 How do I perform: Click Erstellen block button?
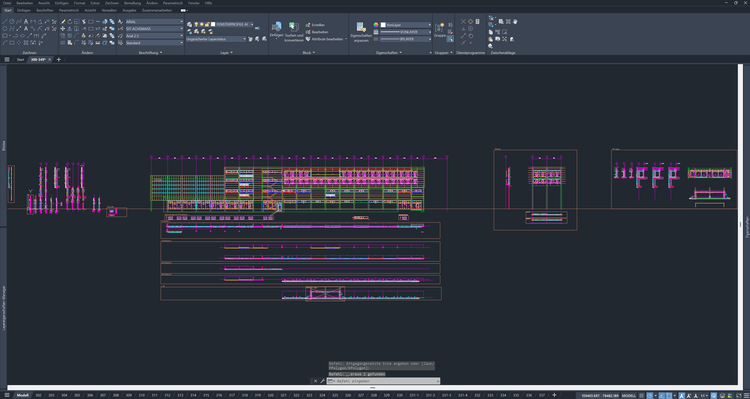click(x=315, y=25)
